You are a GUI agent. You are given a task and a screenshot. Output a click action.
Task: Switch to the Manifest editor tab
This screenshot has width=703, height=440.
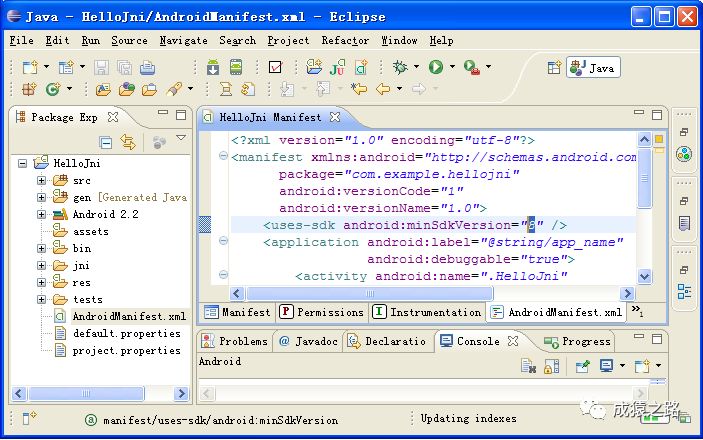click(237, 312)
